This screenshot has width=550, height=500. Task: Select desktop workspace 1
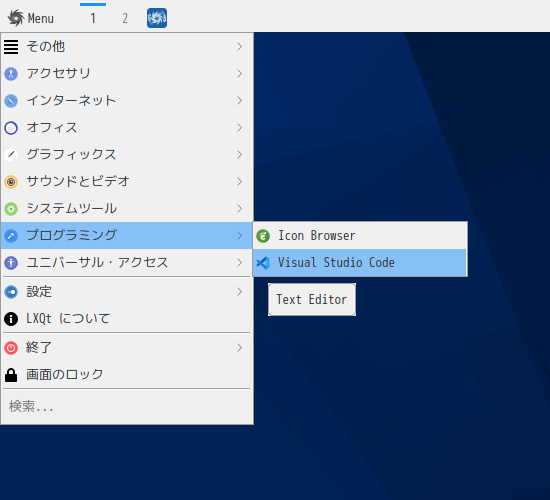click(93, 18)
